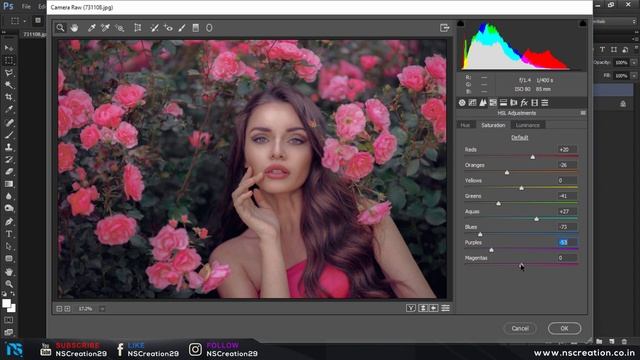Click the Yellows saturation slider handle
This screenshot has height=360, width=640.
[521, 188]
